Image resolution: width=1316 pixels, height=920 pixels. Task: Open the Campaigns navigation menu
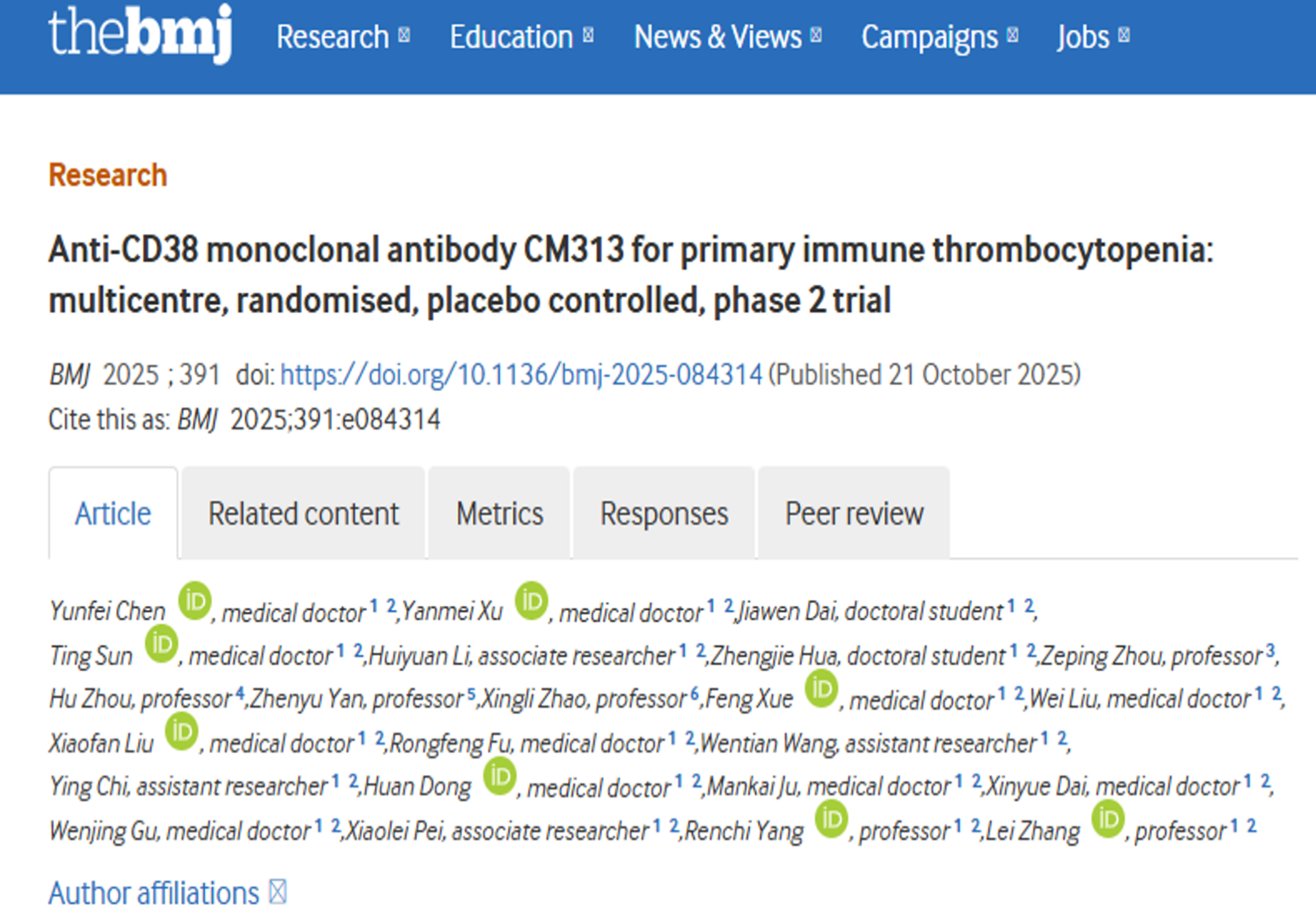click(x=939, y=37)
